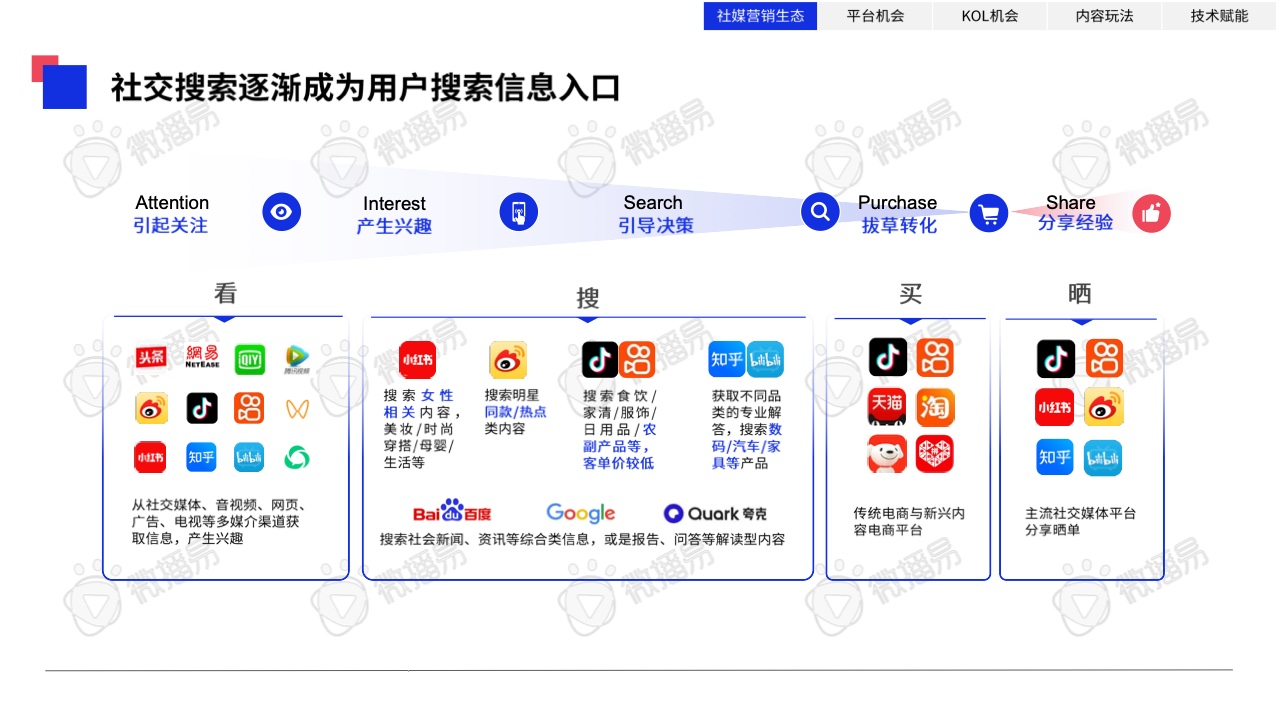Click the orange 淘 Taobao icon
Screen dimensions: 1280x720
(935, 407)
